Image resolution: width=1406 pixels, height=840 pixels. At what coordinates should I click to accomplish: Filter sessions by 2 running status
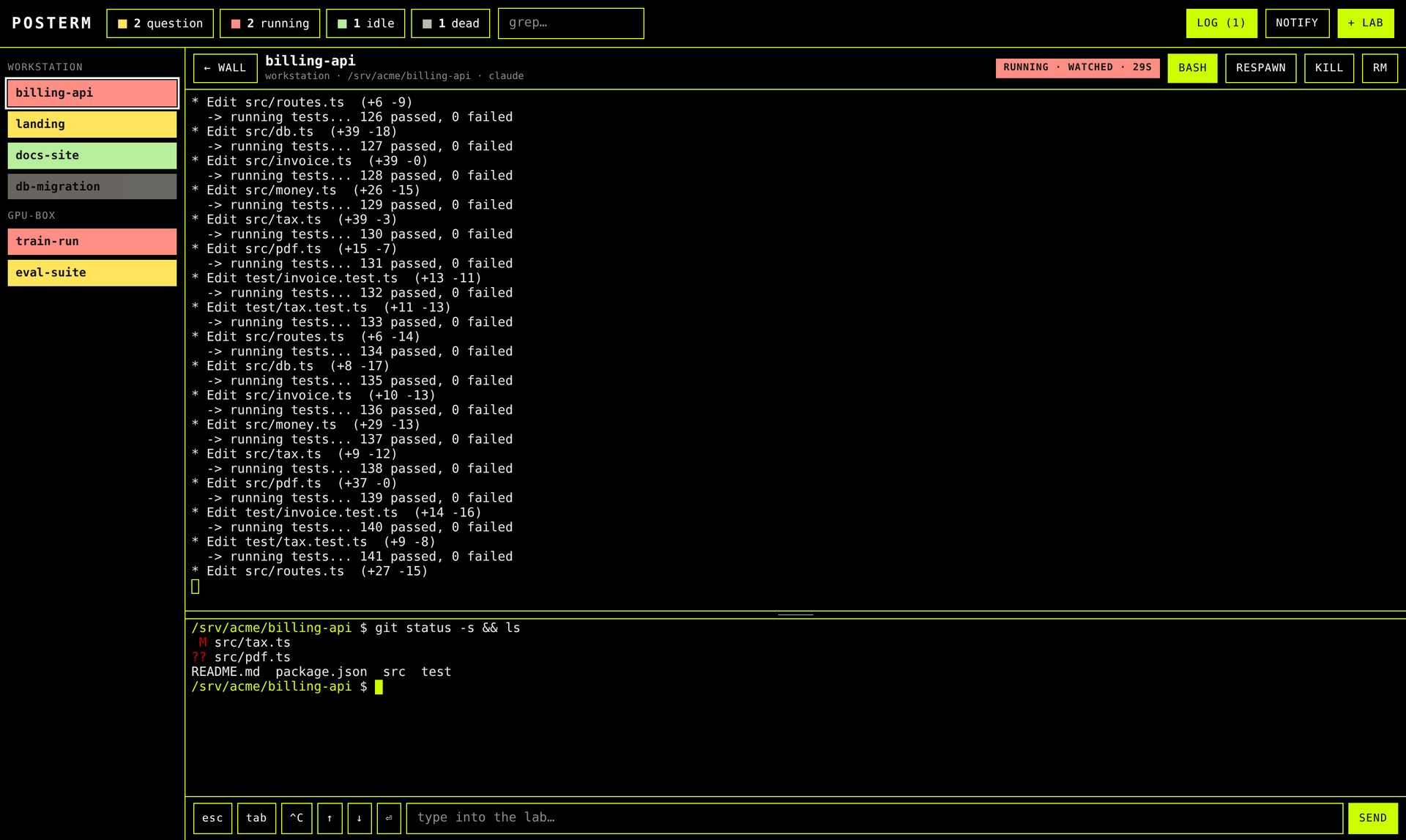(x=270, y=23)
